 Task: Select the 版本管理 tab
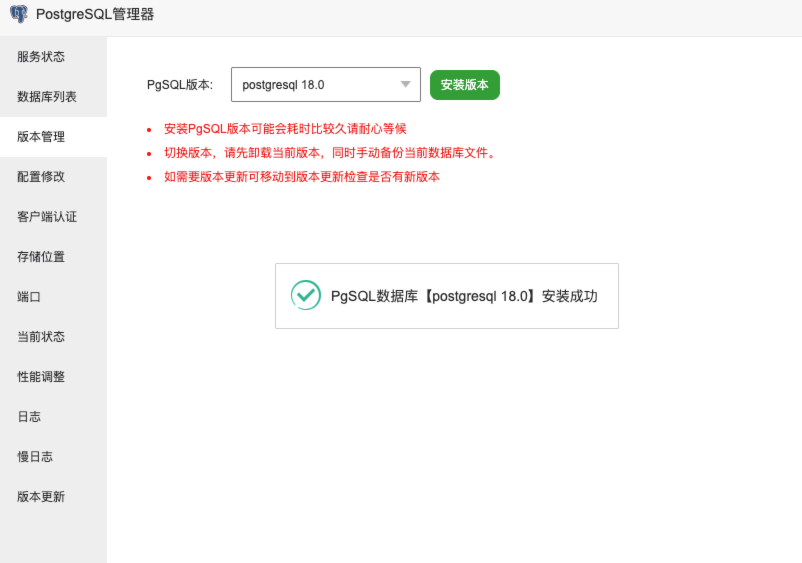point(53,137)
